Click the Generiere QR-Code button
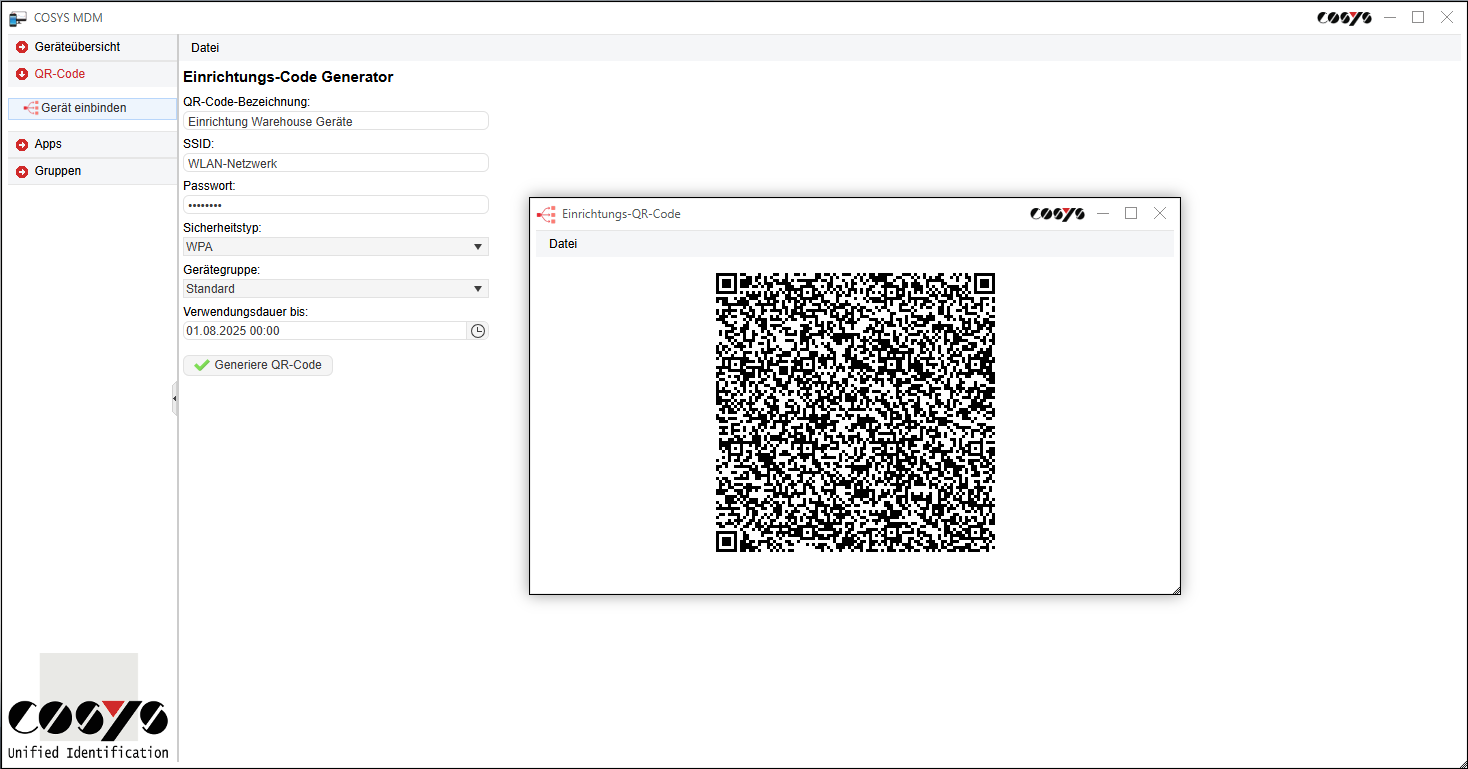This screenshot has height=769, width=1468. [x=258, y=365]
